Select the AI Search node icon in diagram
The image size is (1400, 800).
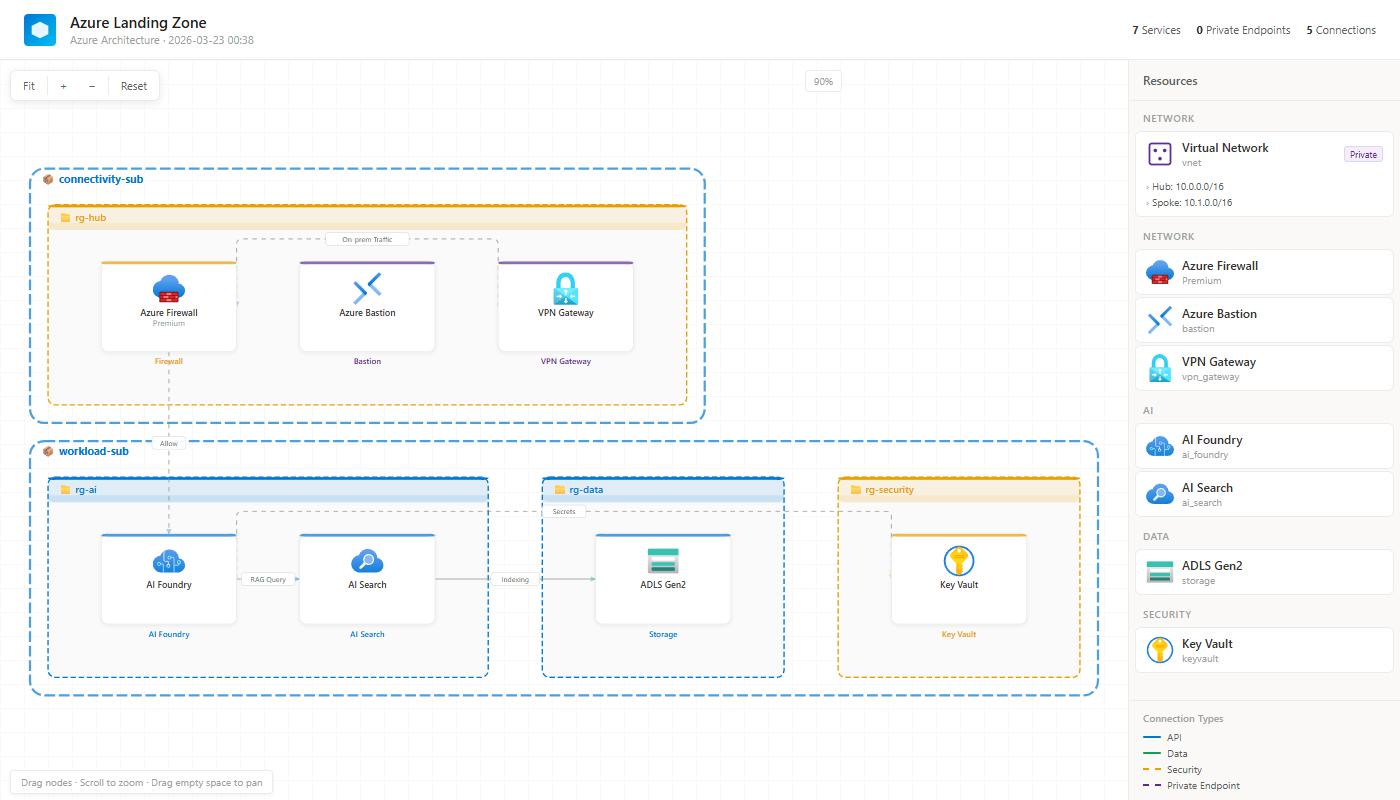click(x=367, y=562)
